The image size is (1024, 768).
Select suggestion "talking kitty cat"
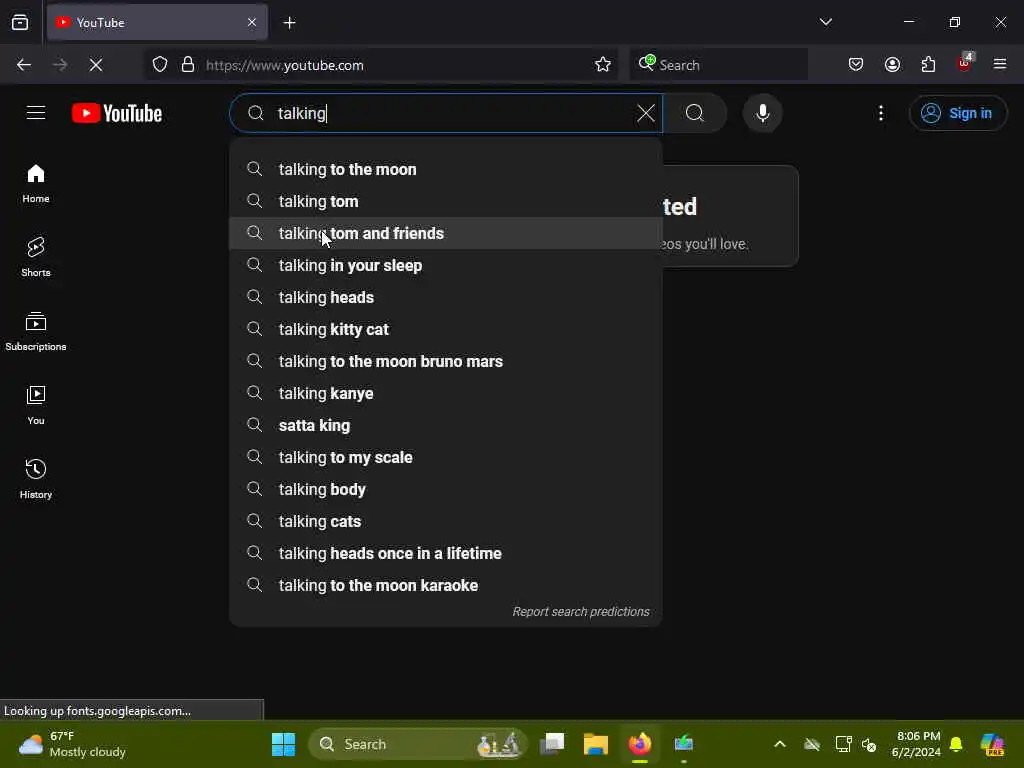click(x=446, y=329)
